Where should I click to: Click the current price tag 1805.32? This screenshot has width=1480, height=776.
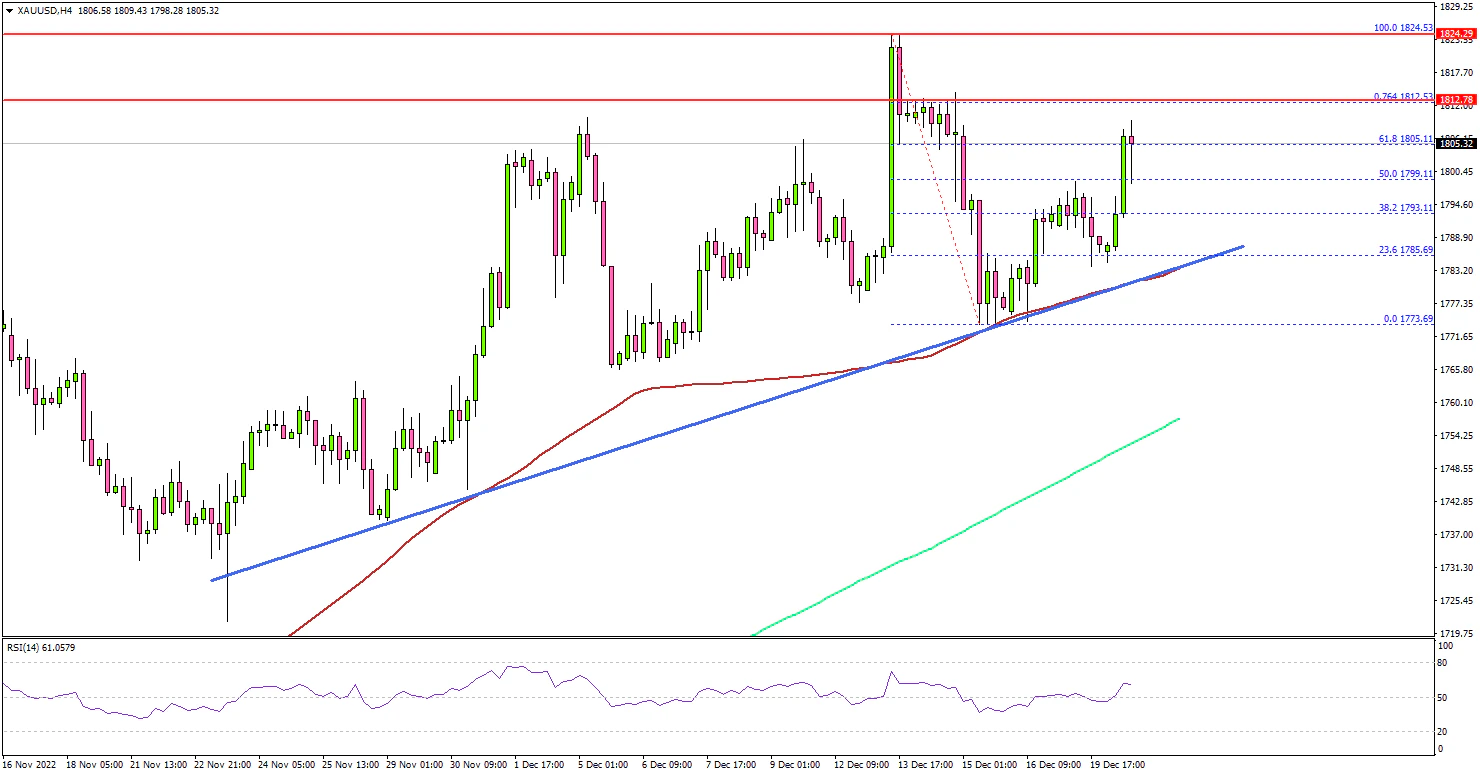tap(1455, 144)
